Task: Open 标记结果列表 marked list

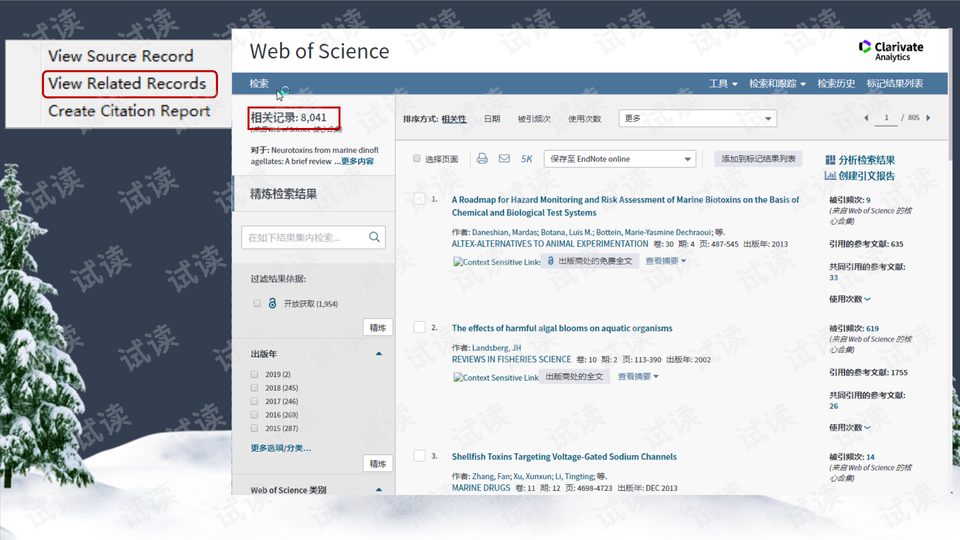Action: click(x=894, y=83)
